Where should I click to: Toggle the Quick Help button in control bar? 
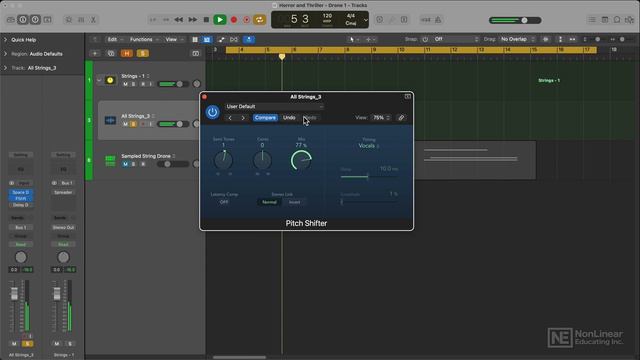coord(36,20)
